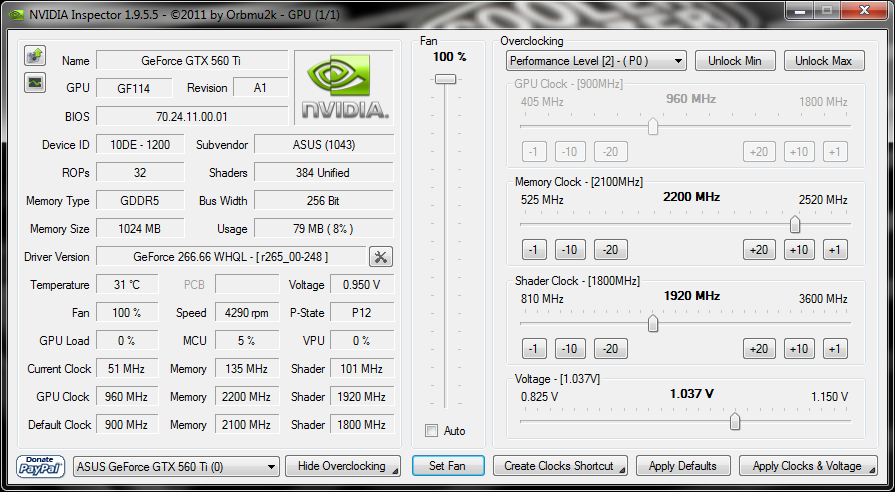Image resolution: width=895 pixels, height=492 pixels.
Task: Open driver profile settings wrench icon
Action: click(x=381, y=257)
